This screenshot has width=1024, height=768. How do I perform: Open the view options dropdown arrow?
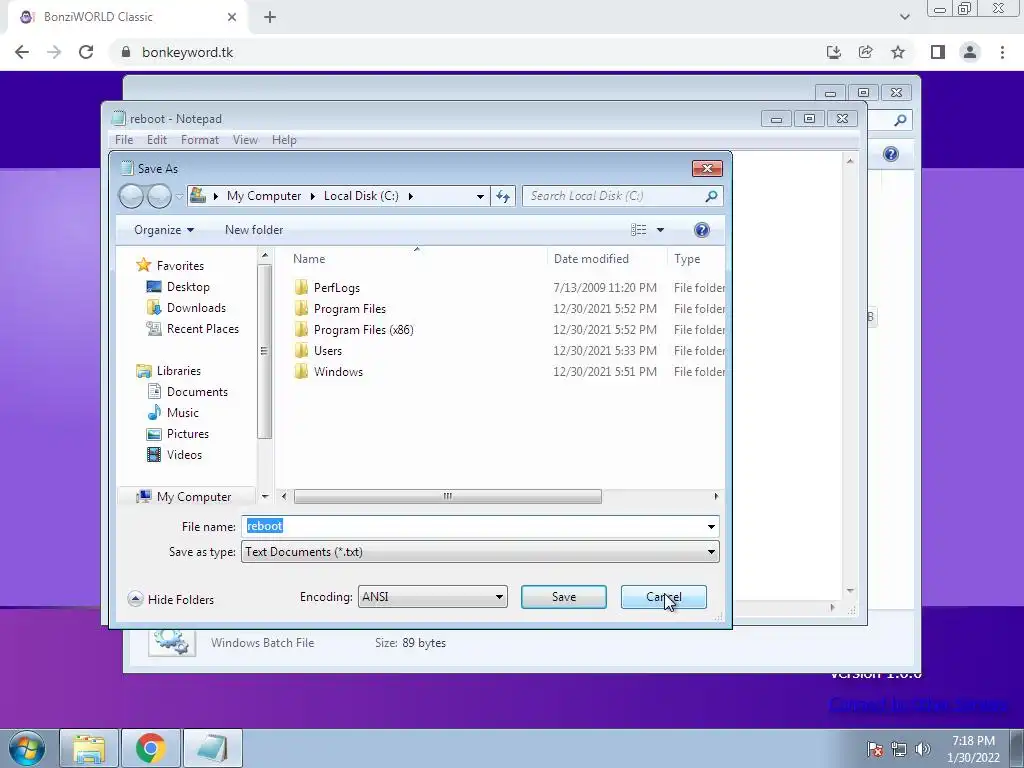click(x=660, y=230)
